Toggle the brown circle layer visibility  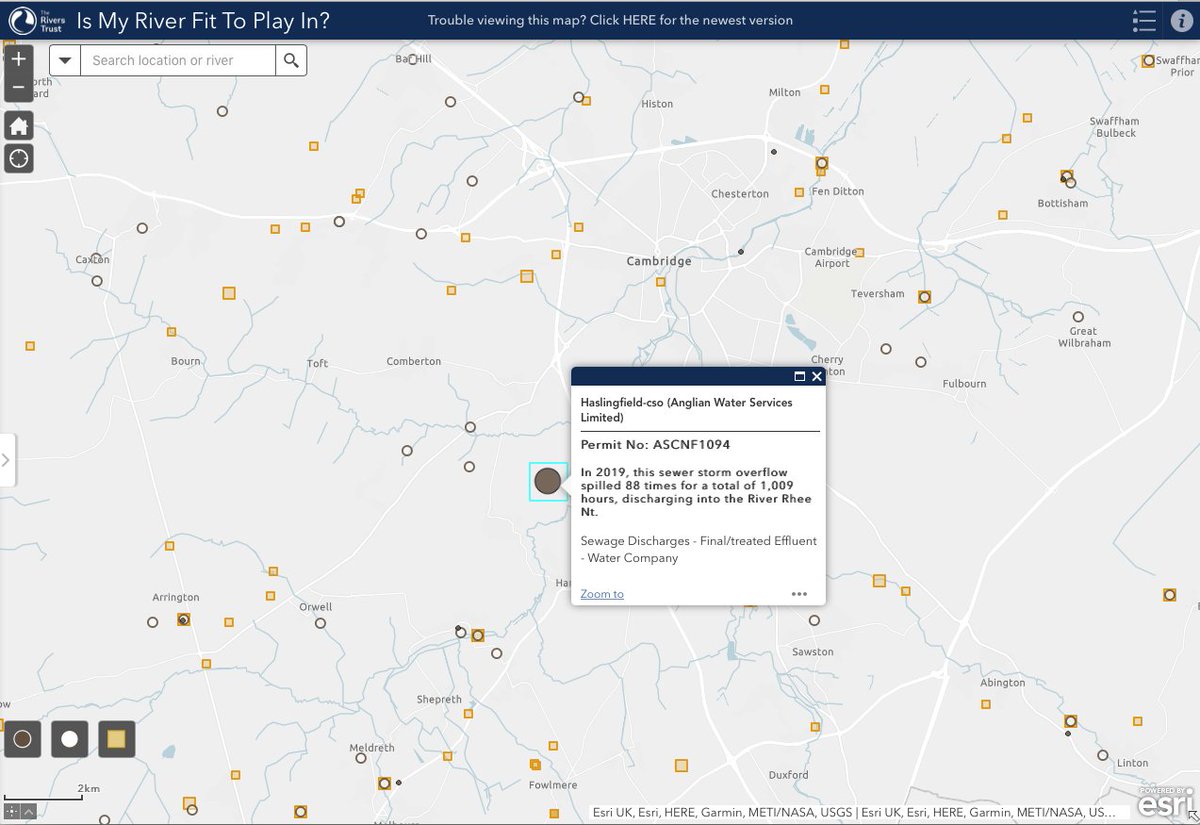point(22,739)
